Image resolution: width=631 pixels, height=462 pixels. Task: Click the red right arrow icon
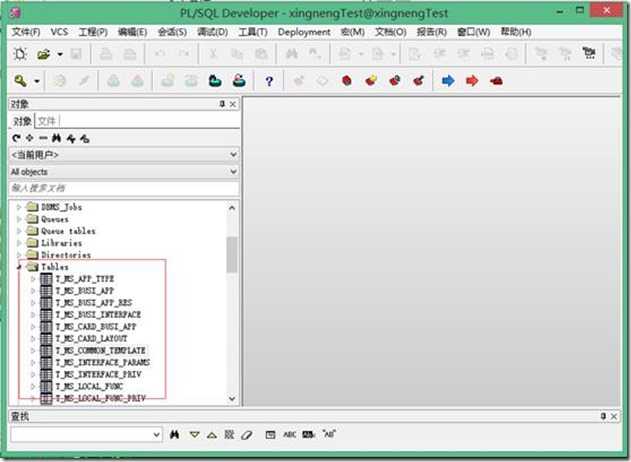(472, 81)
